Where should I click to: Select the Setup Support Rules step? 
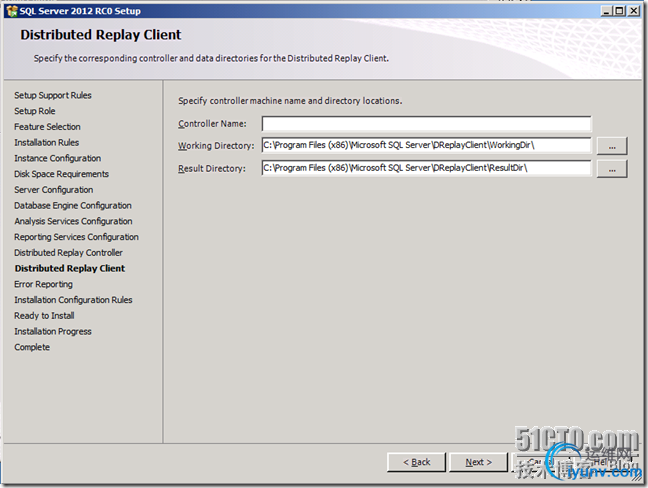[x=53, y=95]
